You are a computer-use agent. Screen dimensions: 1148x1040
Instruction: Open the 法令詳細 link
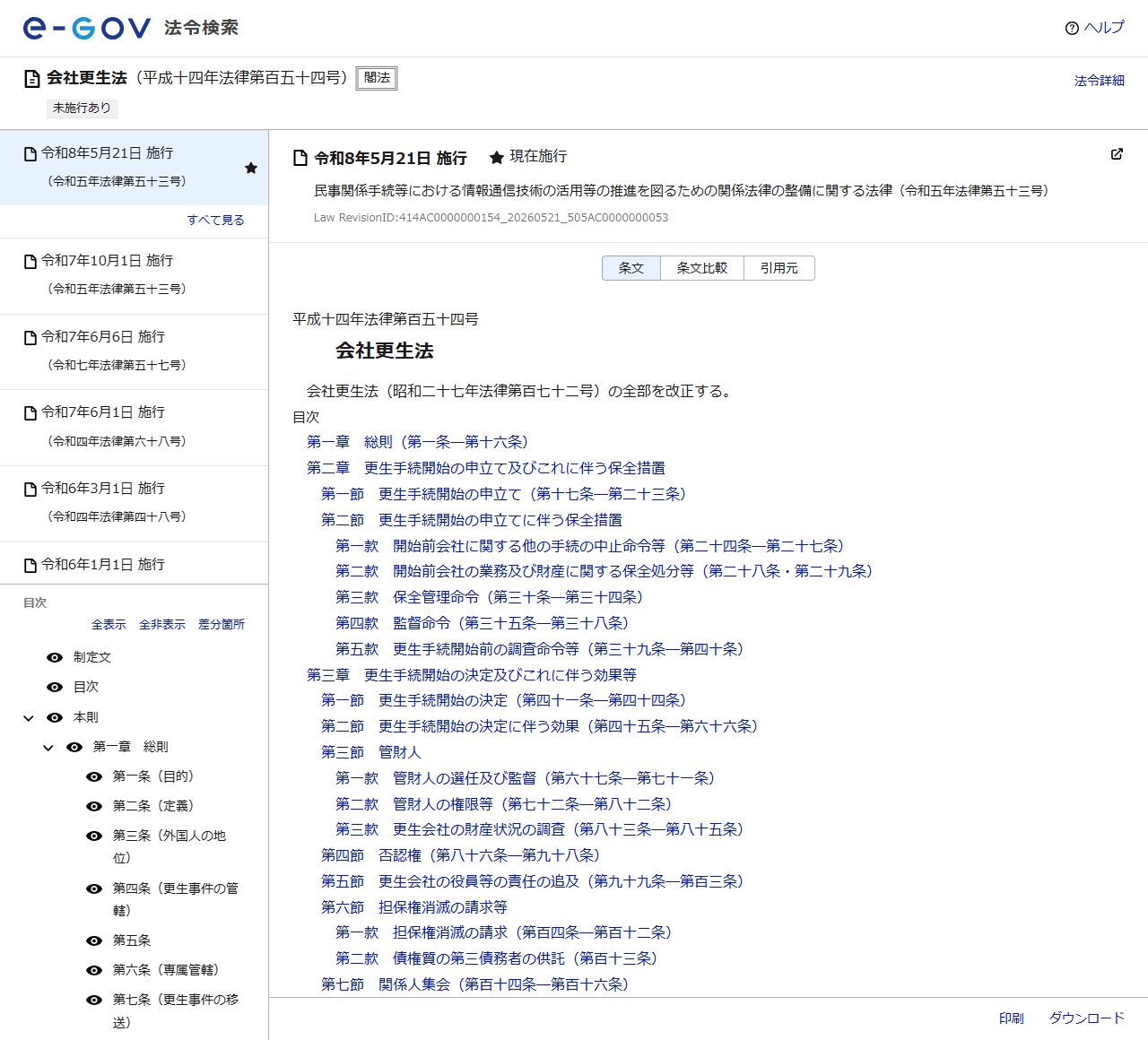(1100, 81)
